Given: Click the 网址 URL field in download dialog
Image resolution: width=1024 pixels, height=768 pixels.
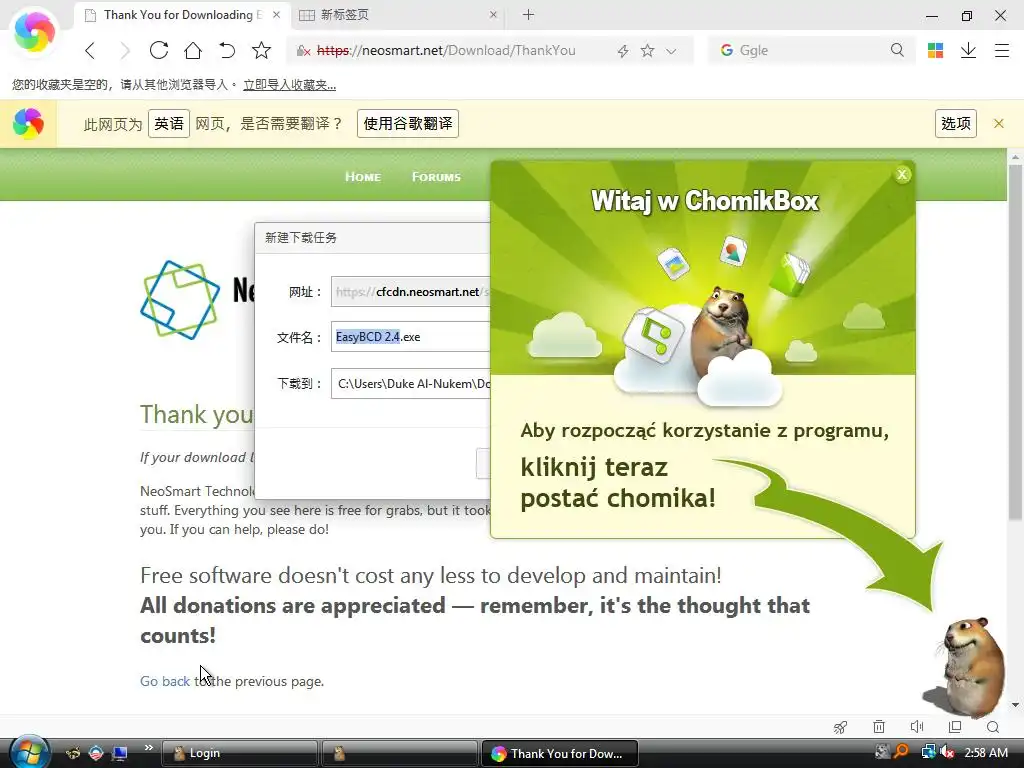Looking at the screenshot, I should pos(410,292).
